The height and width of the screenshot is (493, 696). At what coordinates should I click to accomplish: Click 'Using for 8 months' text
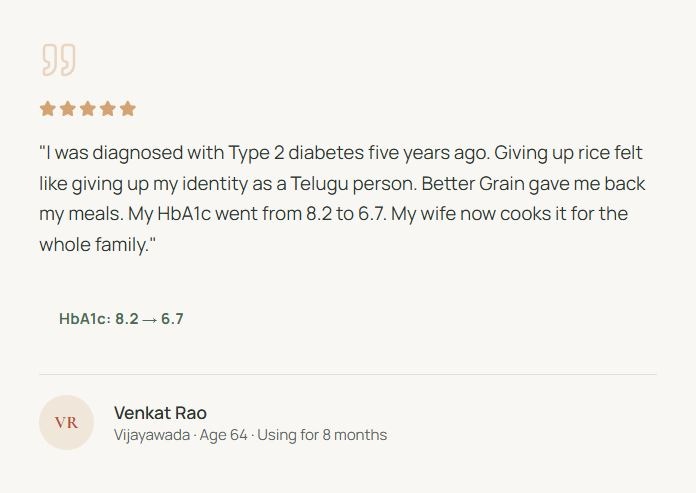click(322, 435)
